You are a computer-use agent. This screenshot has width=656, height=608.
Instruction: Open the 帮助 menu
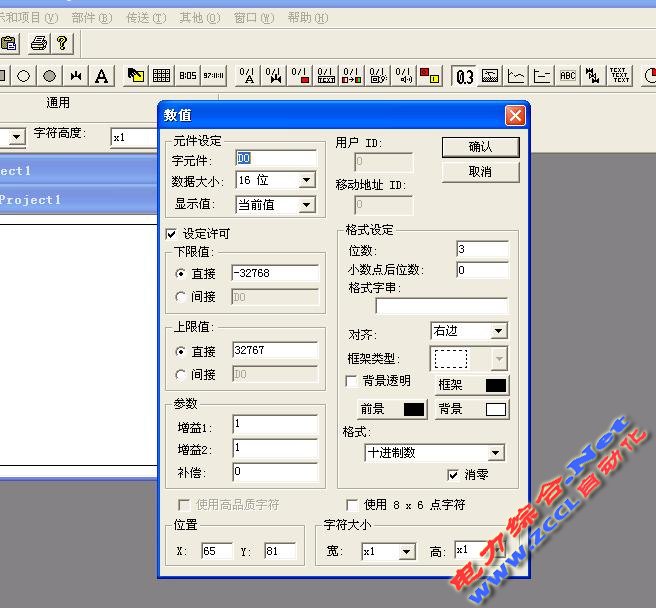(306, 18)
